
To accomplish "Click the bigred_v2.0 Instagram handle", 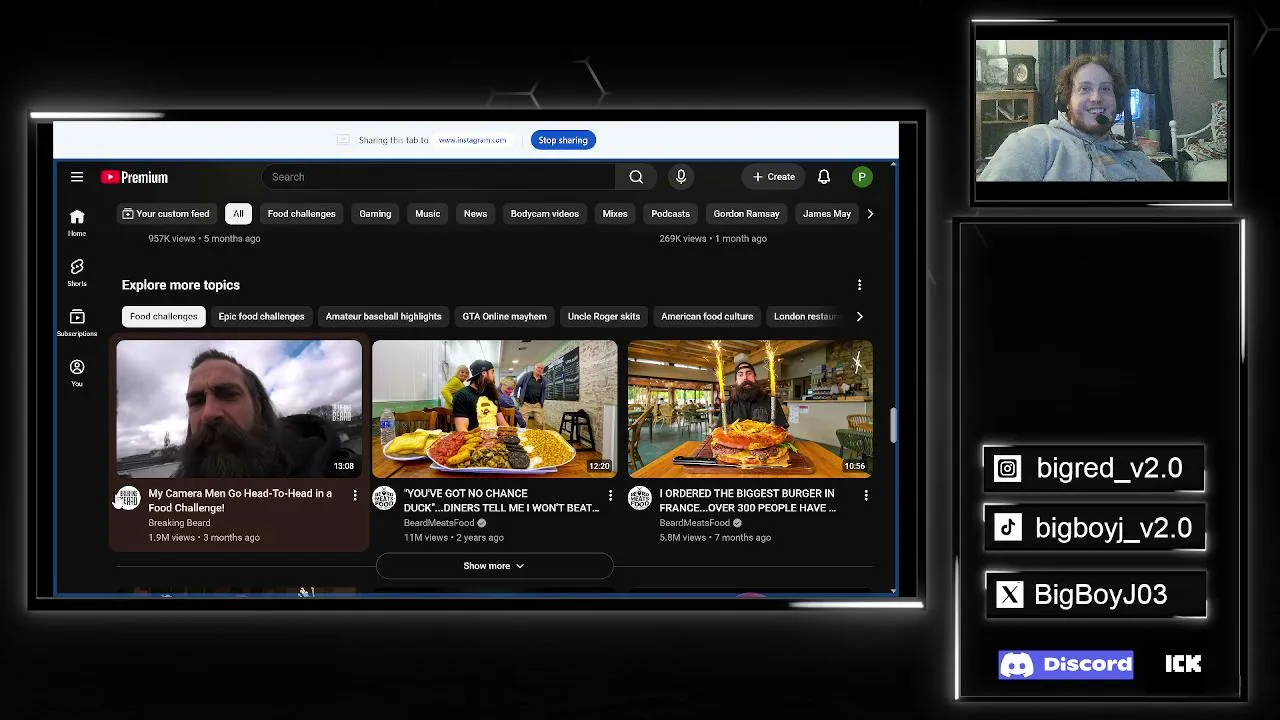I will (1109, 469).
